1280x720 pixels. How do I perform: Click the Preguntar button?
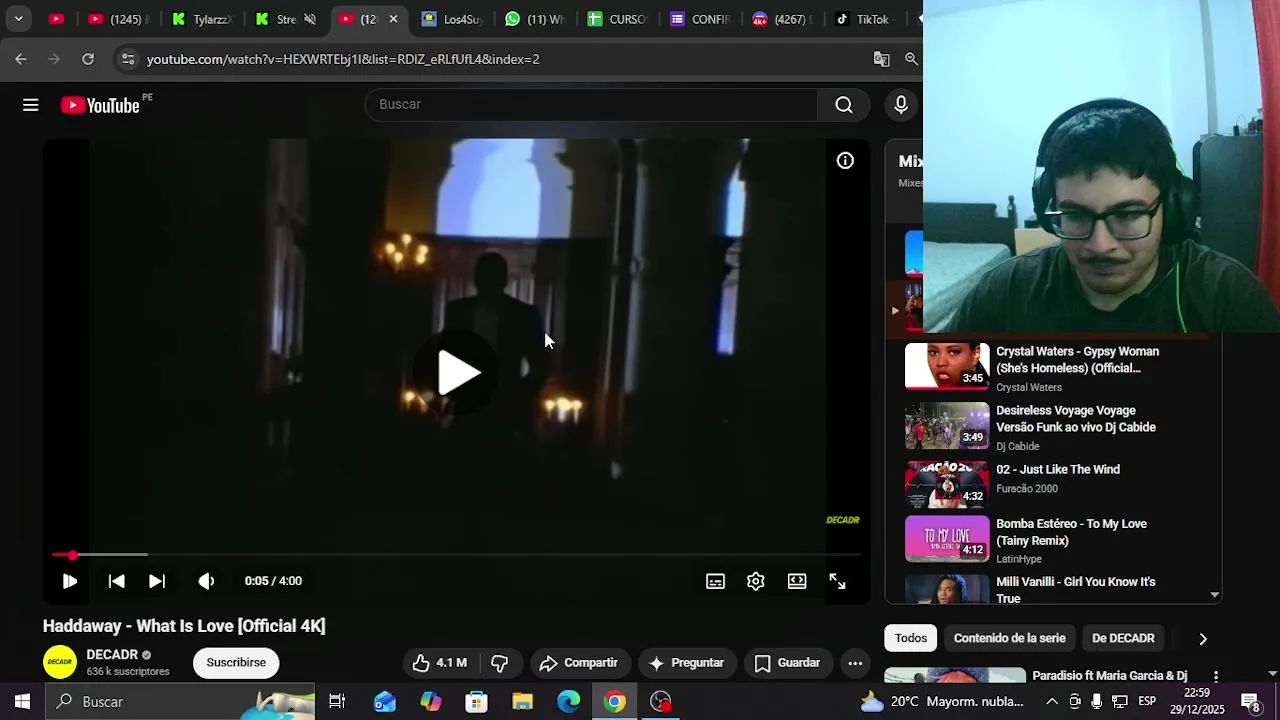(686, 663)
